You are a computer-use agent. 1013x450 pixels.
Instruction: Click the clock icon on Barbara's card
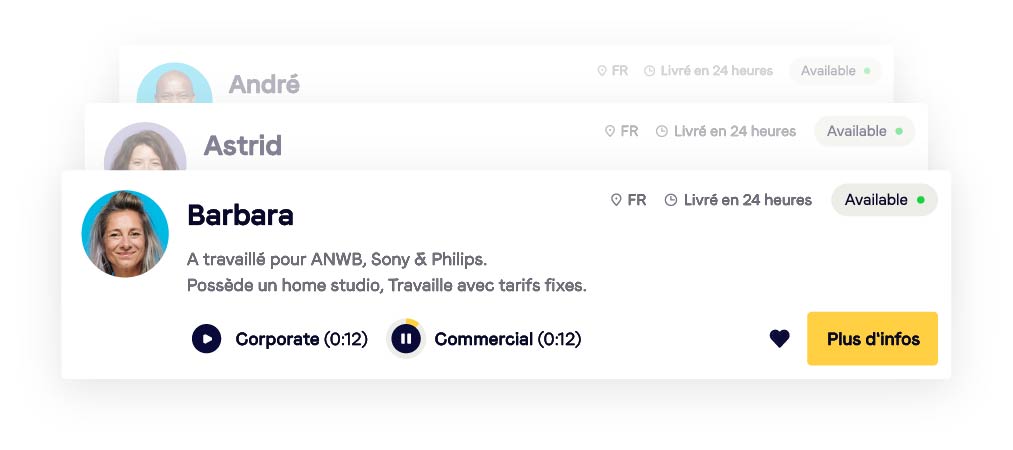tap(671, 200)
